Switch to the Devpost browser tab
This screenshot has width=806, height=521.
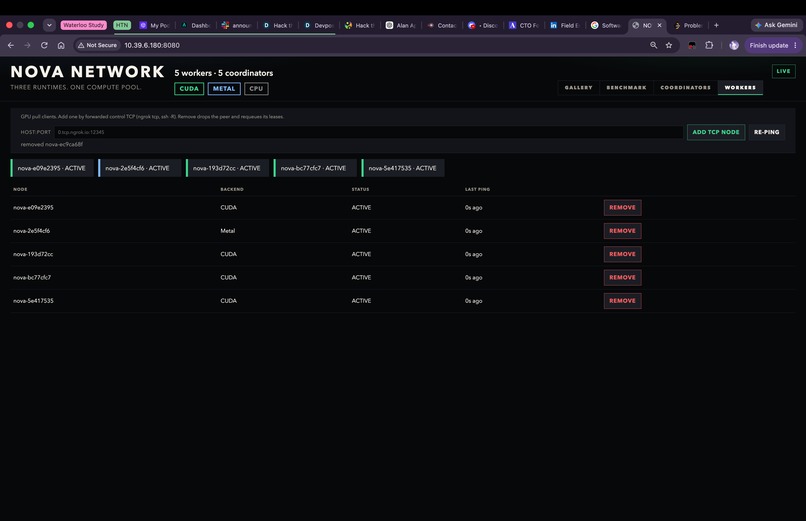(x=319, y=25)
